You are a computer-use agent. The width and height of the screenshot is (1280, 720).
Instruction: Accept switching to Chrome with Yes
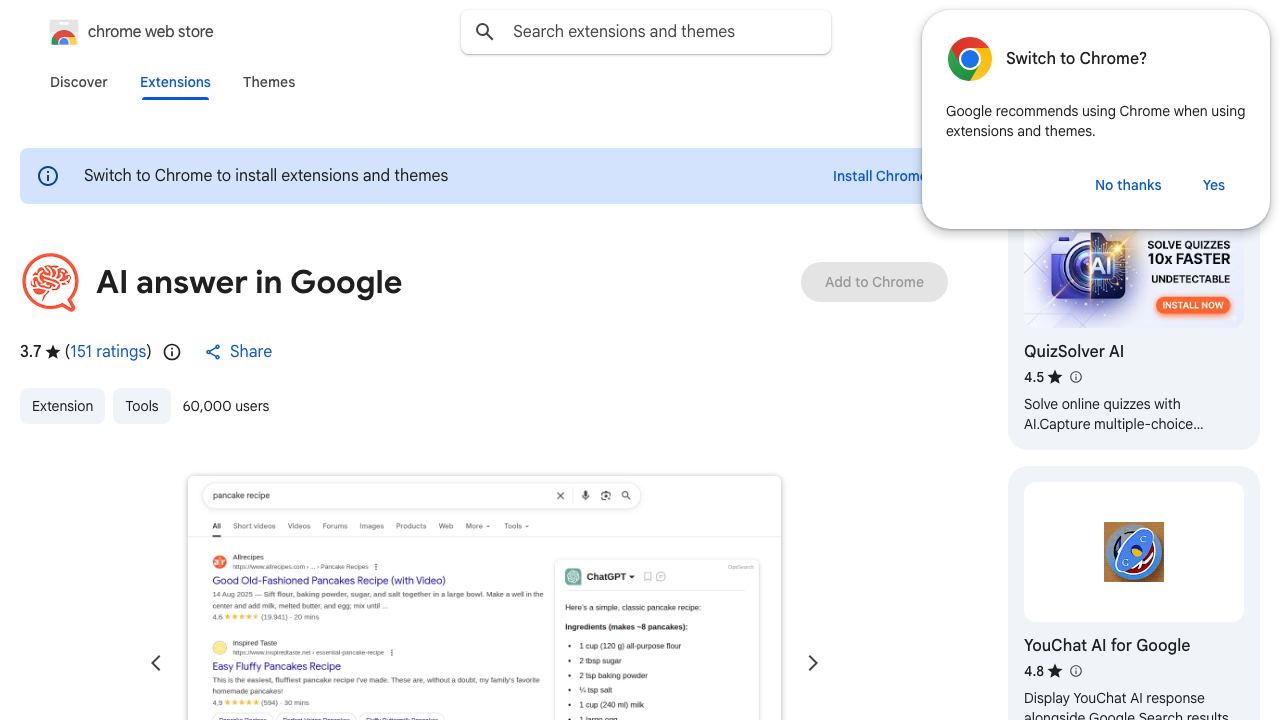(x=1214, y=185)
